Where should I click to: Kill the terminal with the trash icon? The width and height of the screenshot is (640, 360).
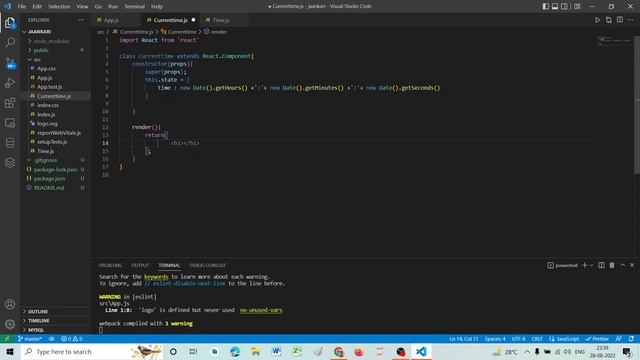[612, 265]
